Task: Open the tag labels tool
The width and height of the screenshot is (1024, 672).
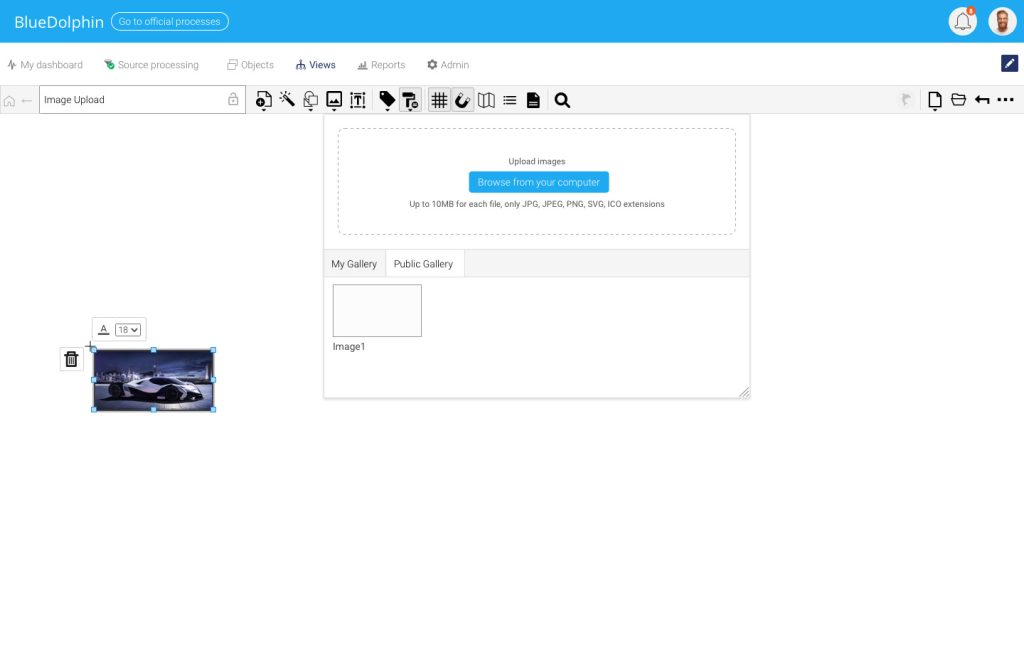Action: [387, 99]
